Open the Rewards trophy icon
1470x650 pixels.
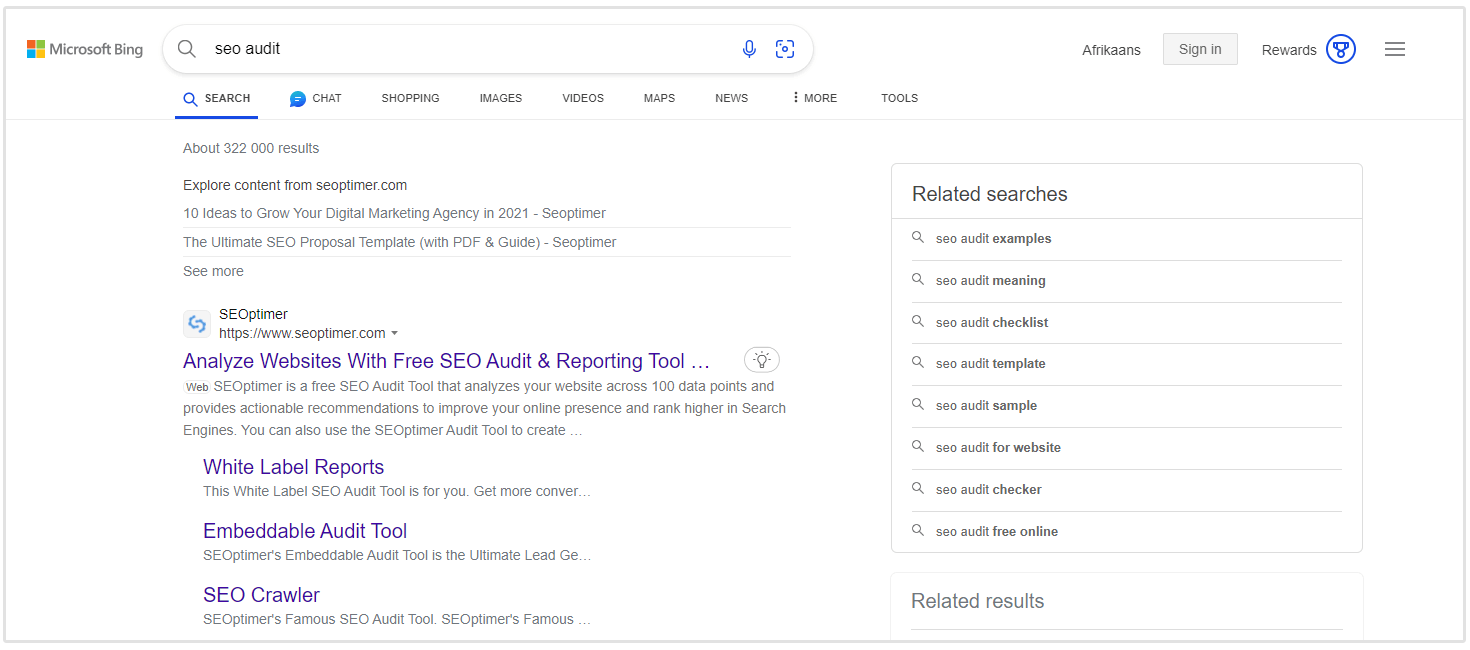pos(1340,49)
